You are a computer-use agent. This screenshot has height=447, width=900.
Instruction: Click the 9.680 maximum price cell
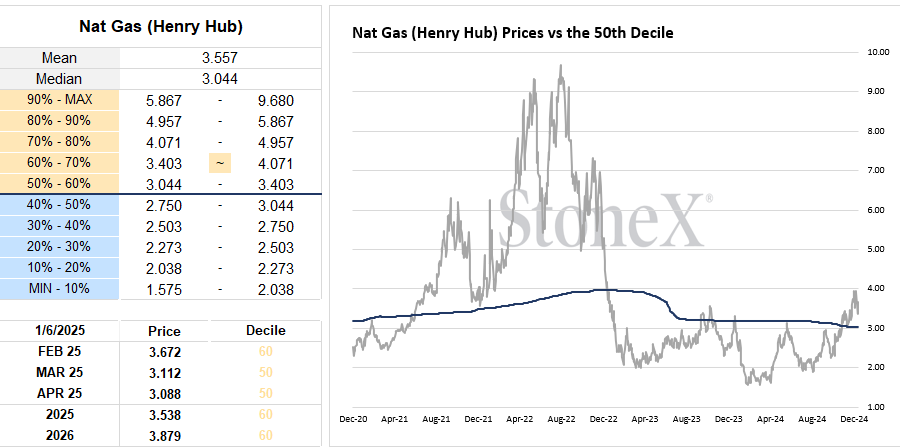(x=274, y=101)
